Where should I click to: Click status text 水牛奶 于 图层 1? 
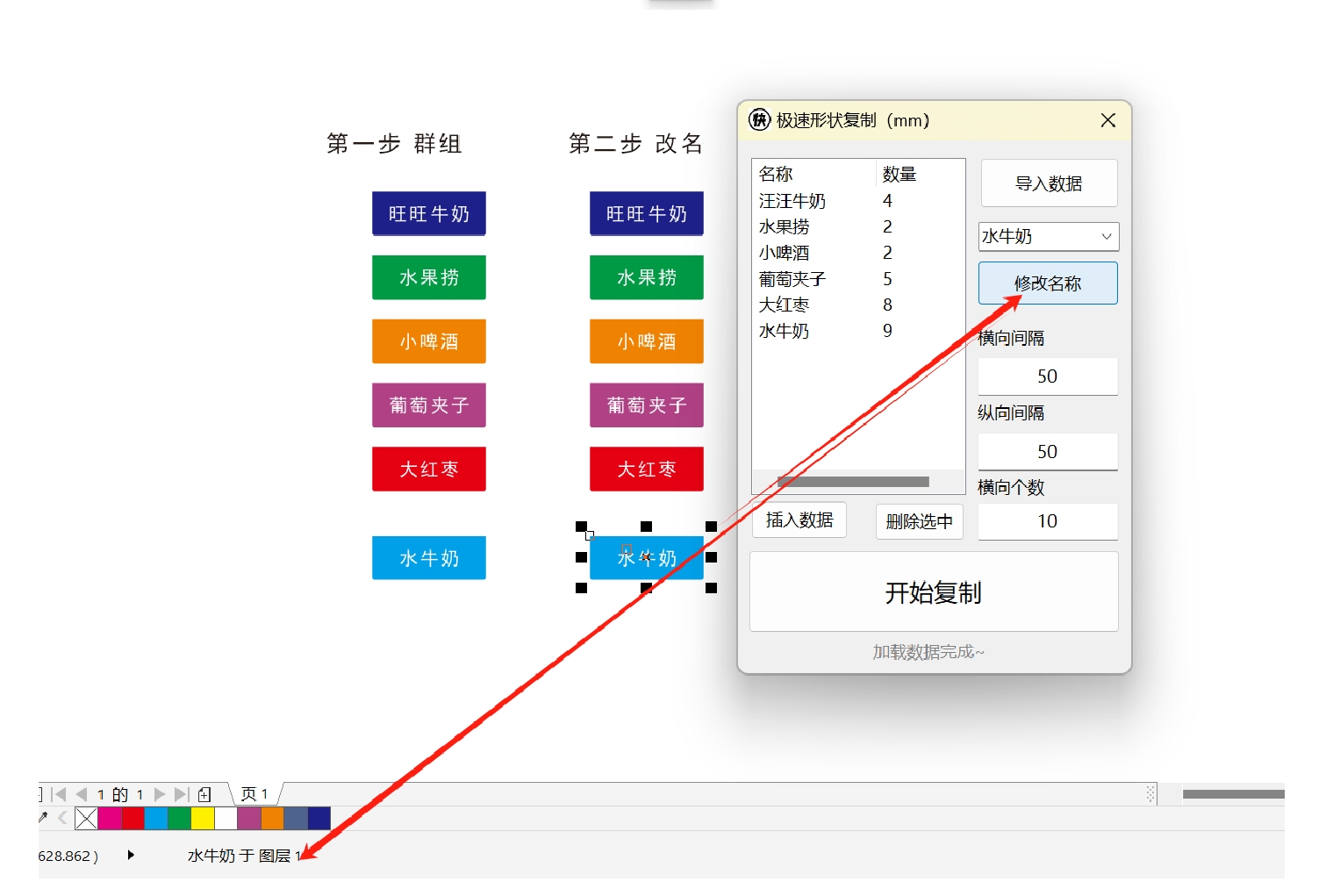(244, 856)
